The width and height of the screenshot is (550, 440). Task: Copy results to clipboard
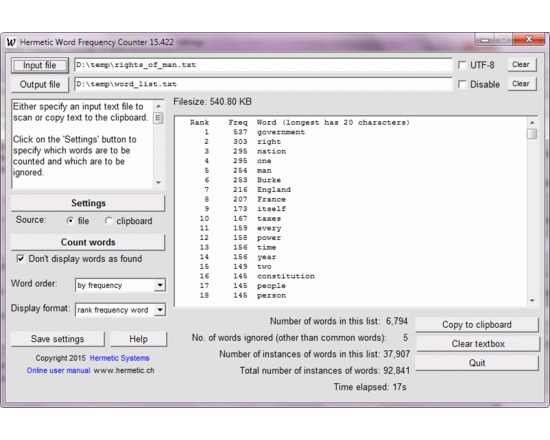(477, 325)
